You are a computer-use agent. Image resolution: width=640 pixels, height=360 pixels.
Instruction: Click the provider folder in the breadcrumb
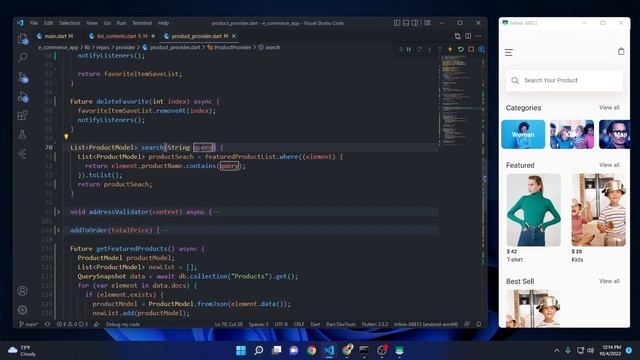[x=125, y=47]
